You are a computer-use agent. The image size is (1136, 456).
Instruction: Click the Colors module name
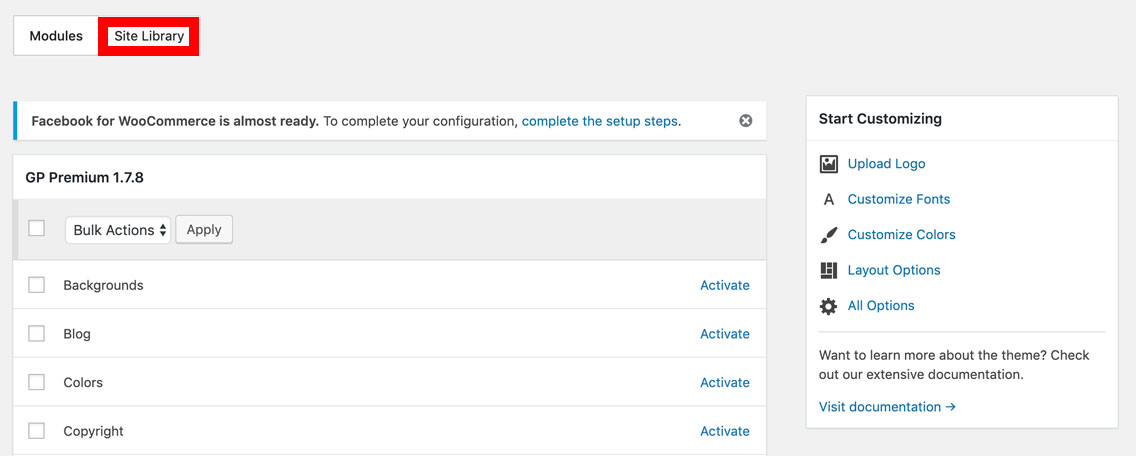click(83, 383)
